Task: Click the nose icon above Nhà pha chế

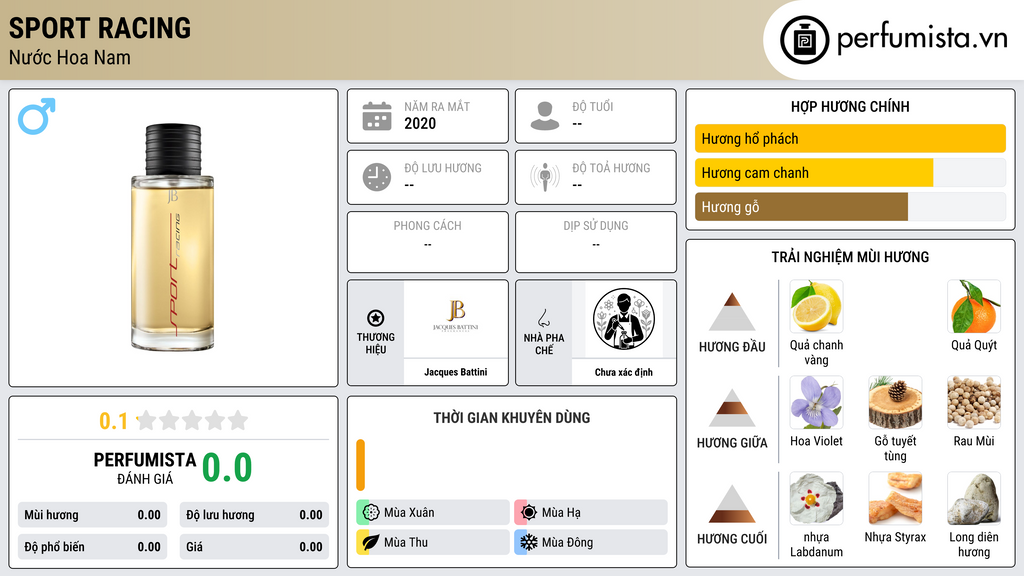Action: coord(543,318)
